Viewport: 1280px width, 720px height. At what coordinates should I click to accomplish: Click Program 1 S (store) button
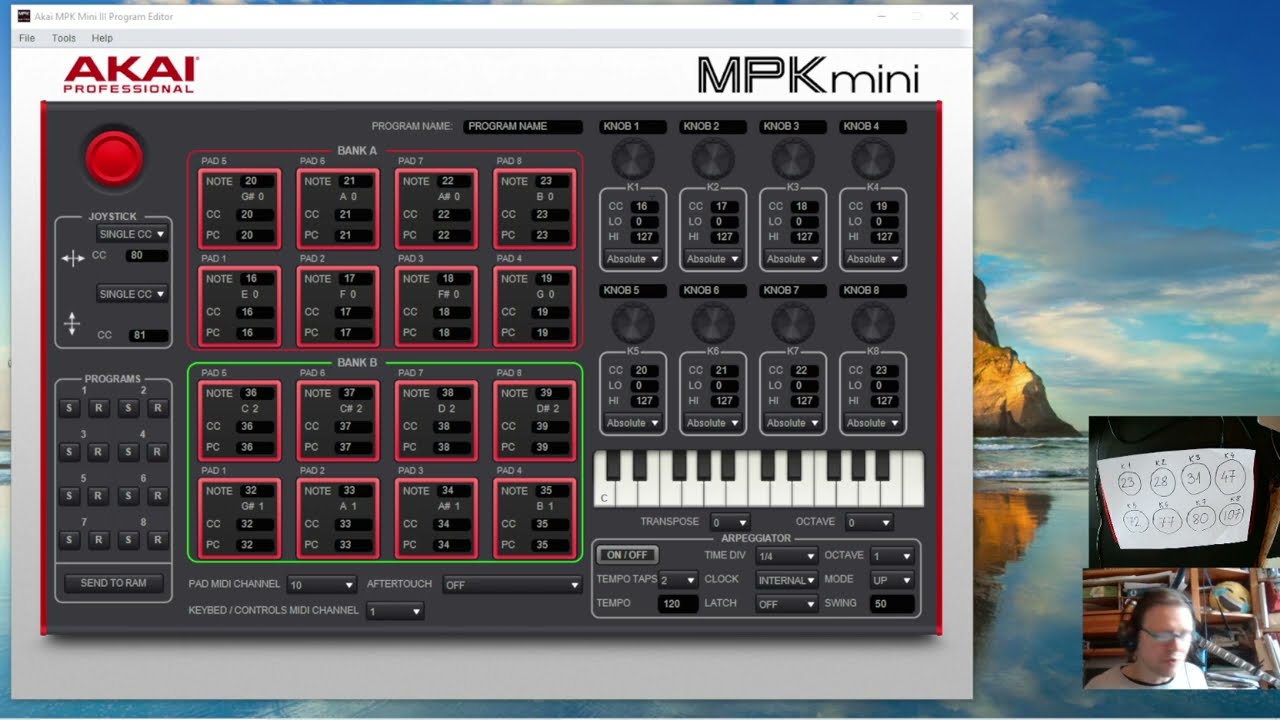coord(69,408)
